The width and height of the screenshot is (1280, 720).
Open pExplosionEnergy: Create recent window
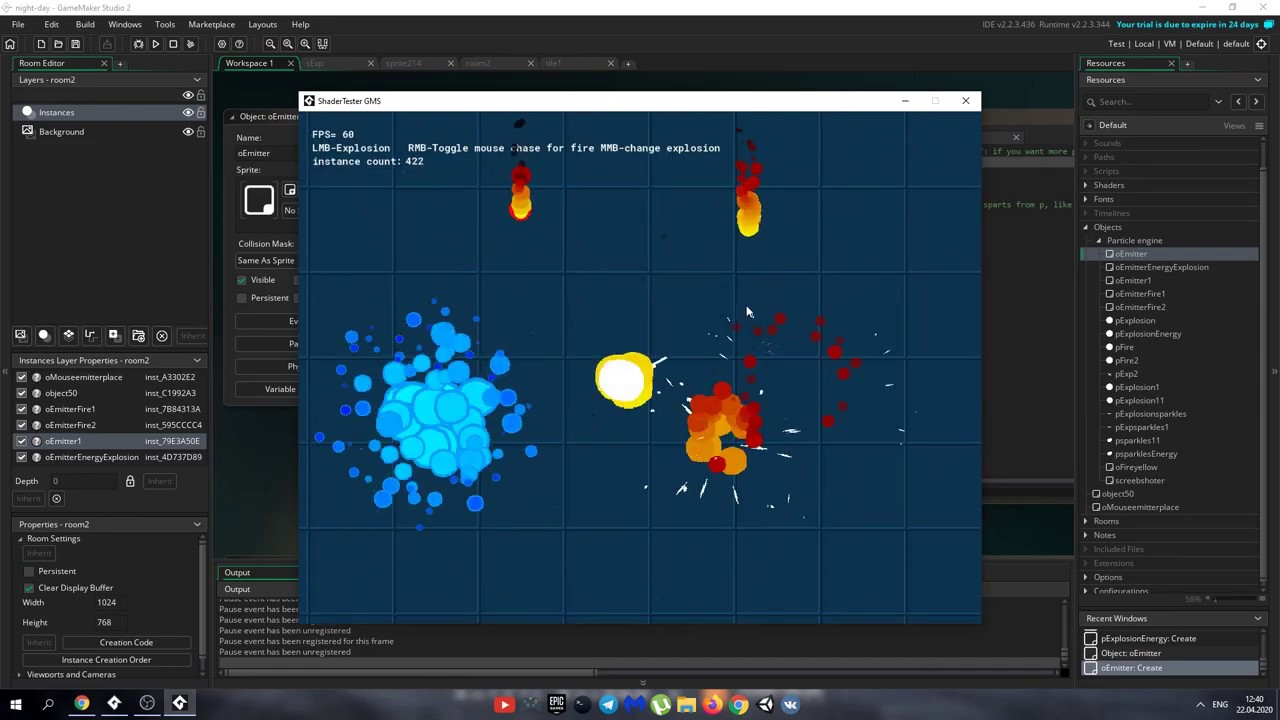[x=1148, y=639]
